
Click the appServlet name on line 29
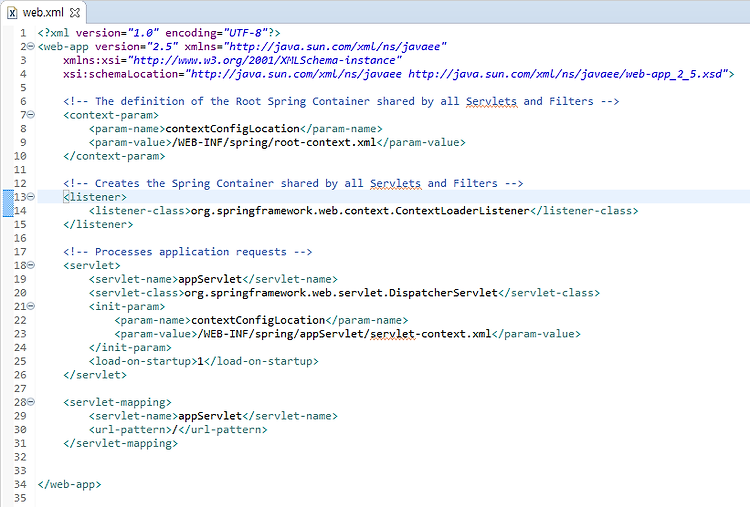[210, 416]
